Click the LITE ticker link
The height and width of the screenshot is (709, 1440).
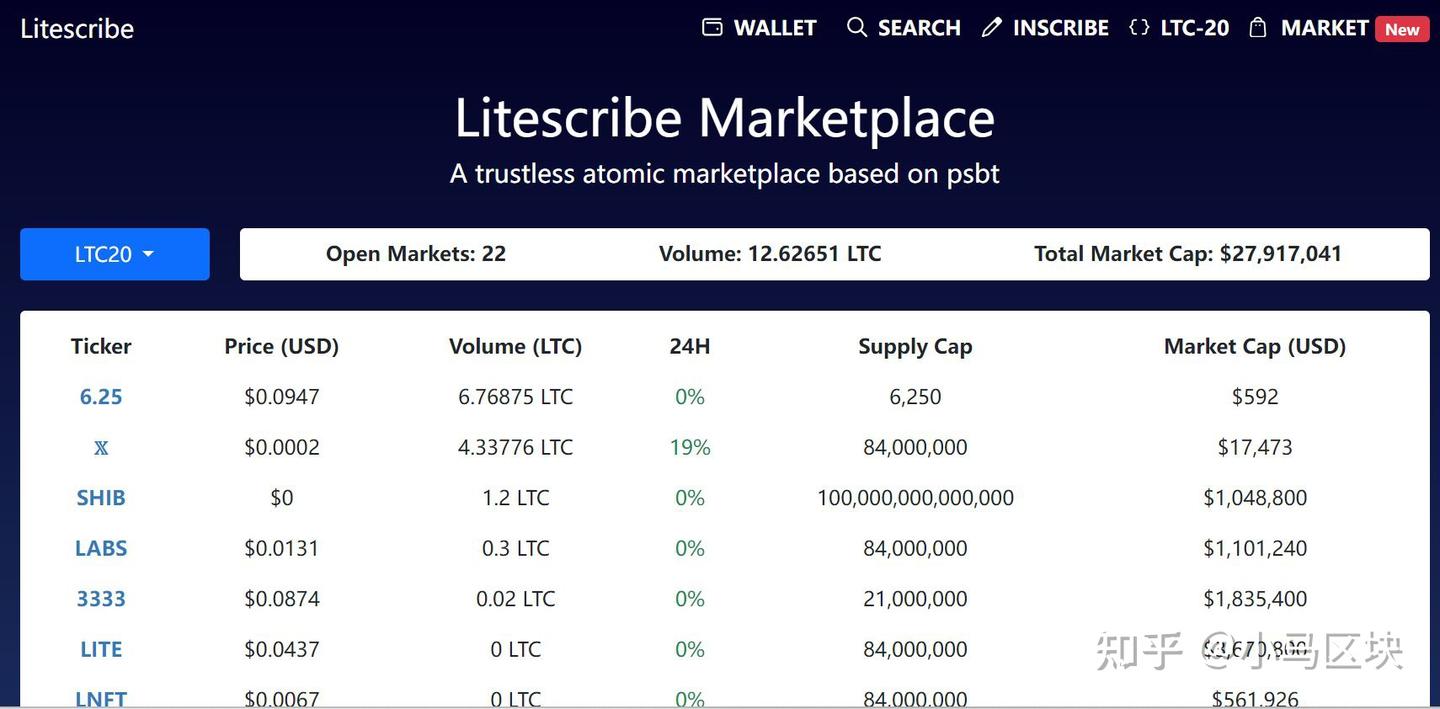click(101, 649)
